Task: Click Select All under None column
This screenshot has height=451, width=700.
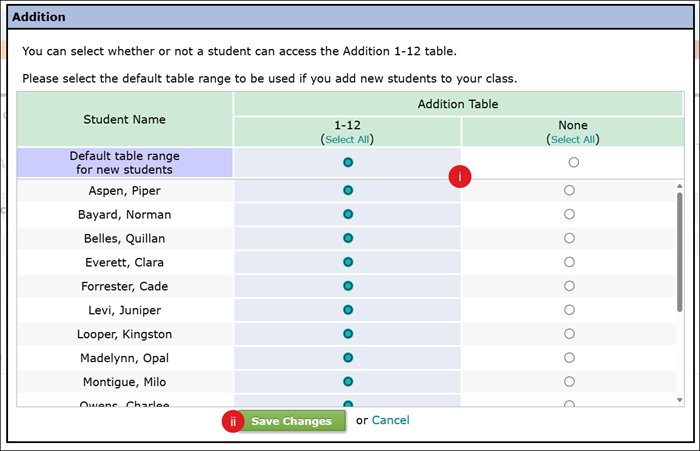Action: pyautogui.click(x=573, y=140)
